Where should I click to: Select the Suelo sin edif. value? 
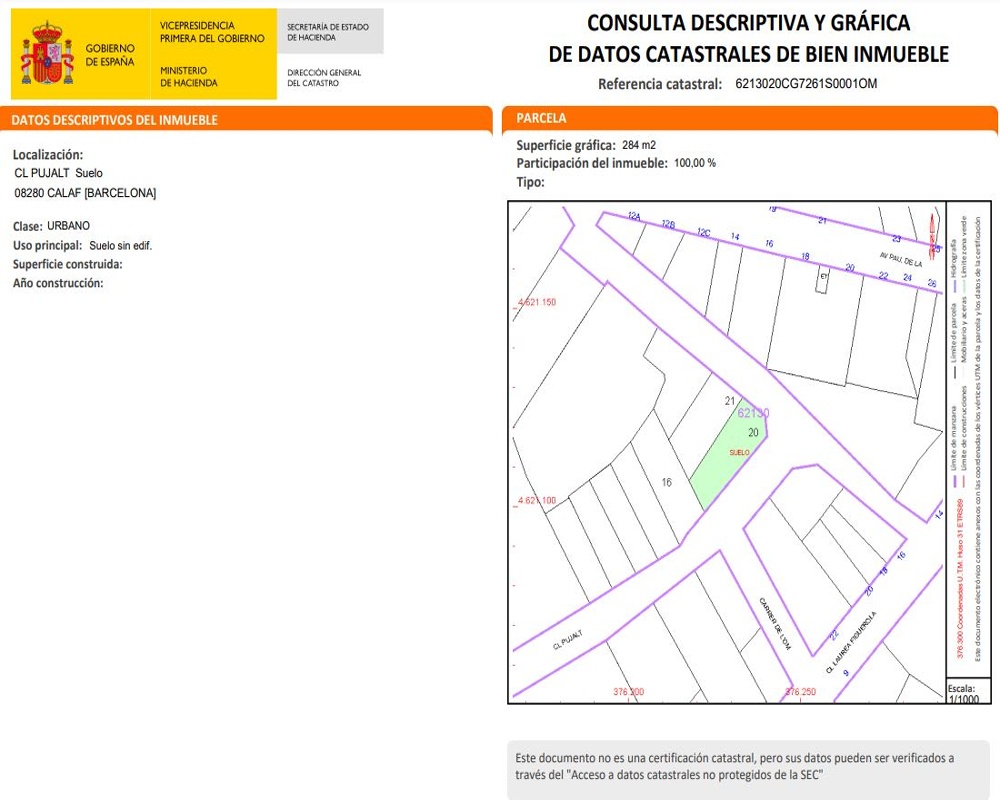tap(121, 246)
